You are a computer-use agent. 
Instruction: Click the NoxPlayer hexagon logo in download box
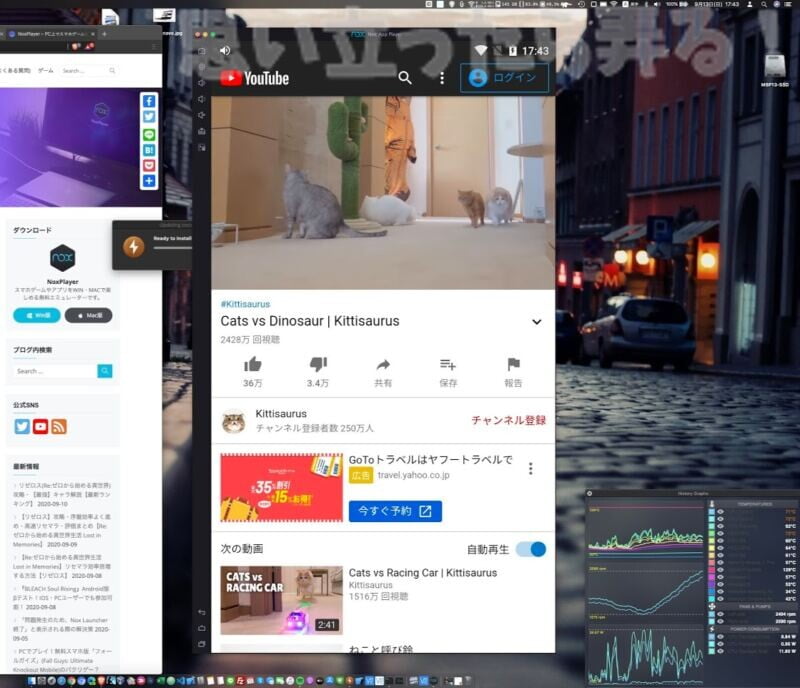tap(63, 258)
